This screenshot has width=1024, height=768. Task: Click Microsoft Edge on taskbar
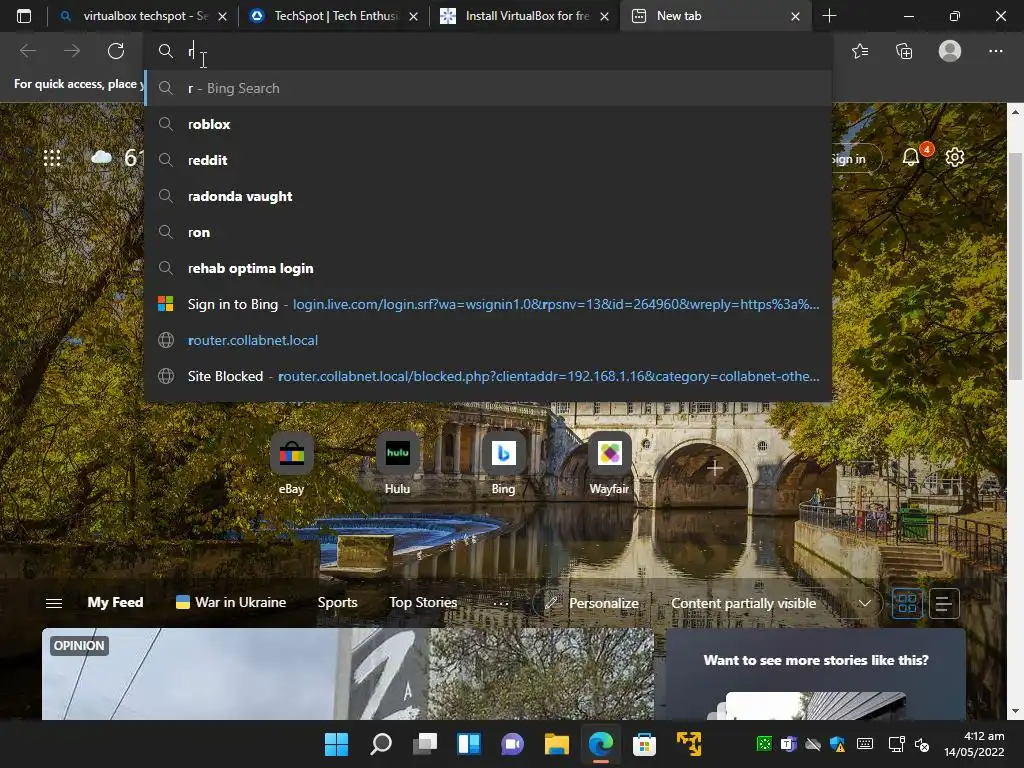tap(600, 743)
